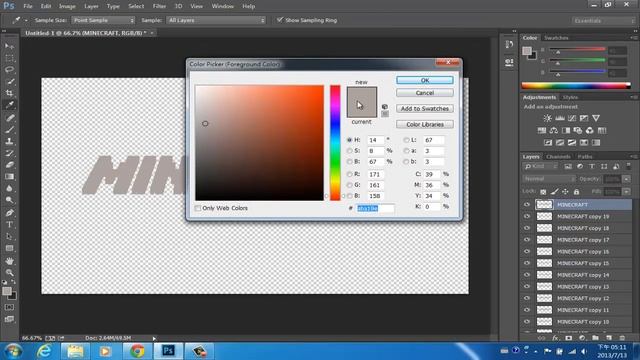Select the History Brush tool

(9, 153)
